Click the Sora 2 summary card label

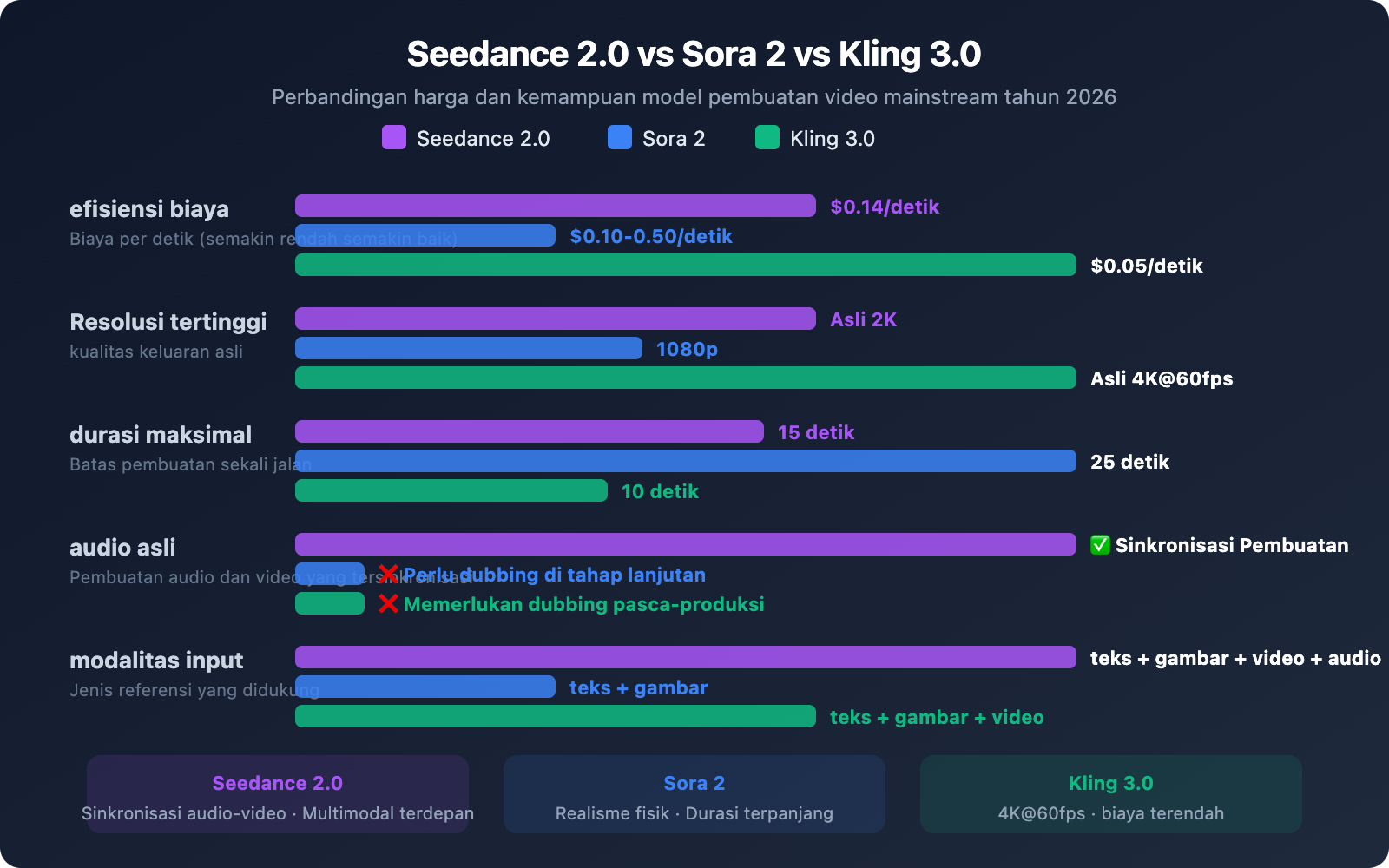click(x=694, y=782)
